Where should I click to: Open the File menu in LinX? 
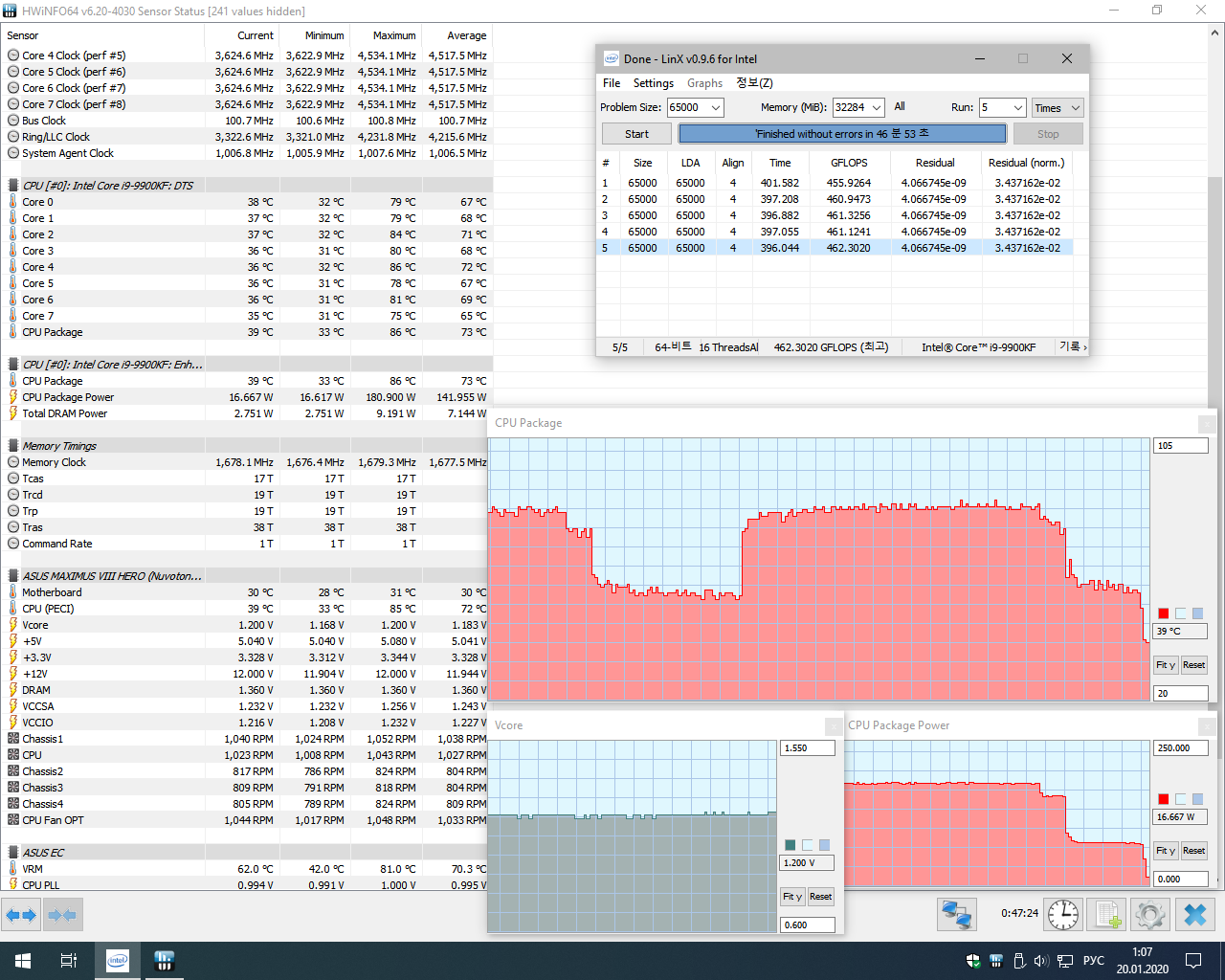(x=612, y=83)
